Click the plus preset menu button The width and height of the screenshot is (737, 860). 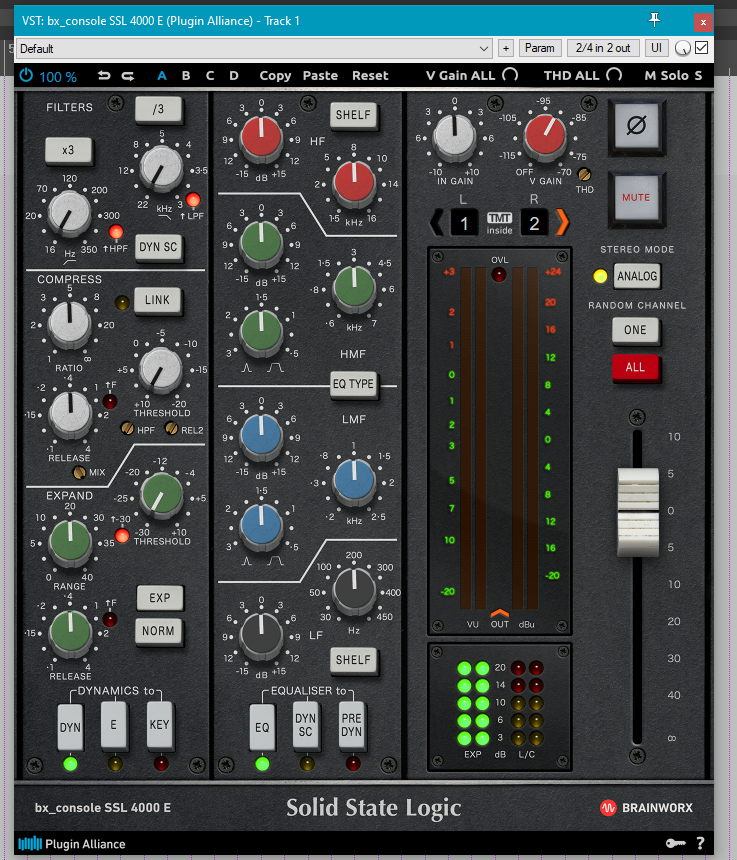506,48
